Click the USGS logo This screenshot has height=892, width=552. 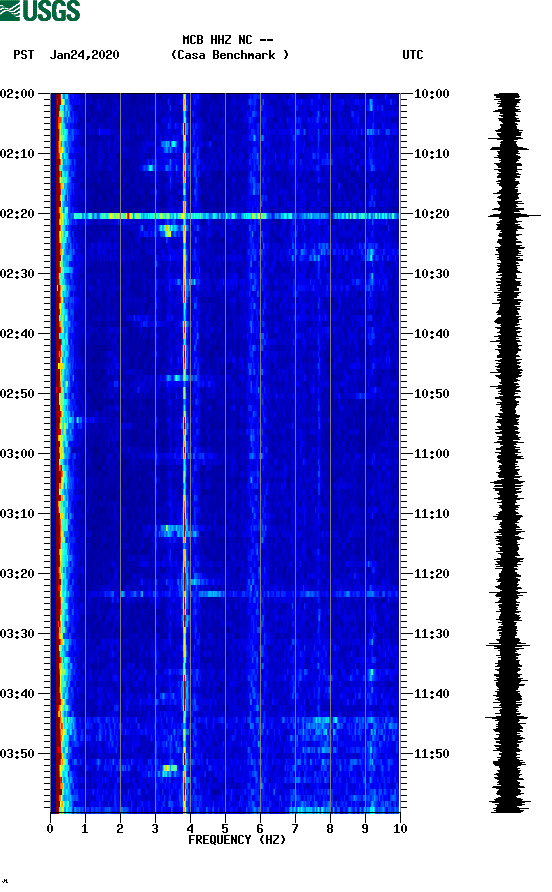pos(40,10)
